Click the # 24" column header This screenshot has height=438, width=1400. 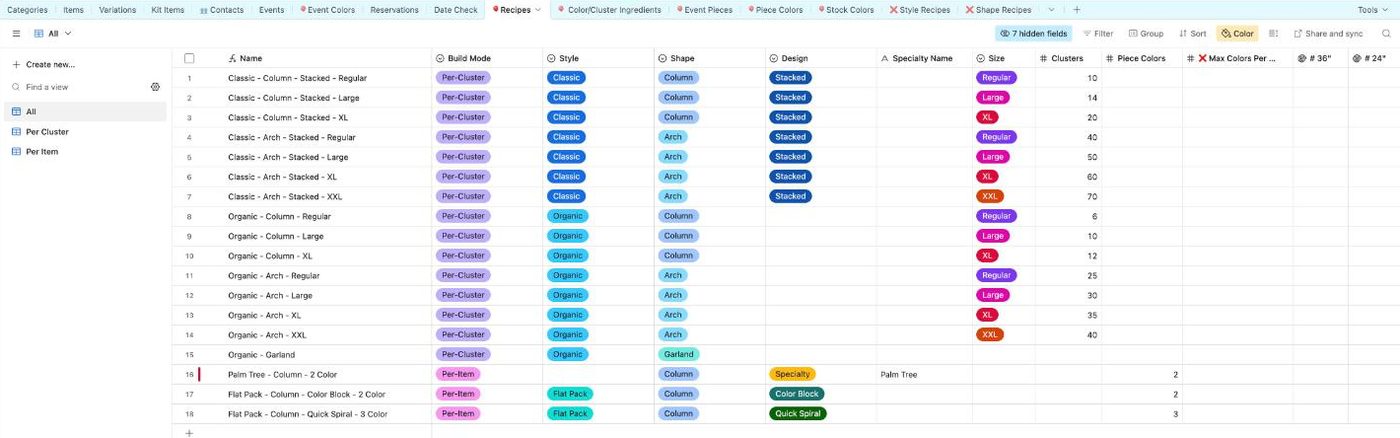click(1374, 58)
